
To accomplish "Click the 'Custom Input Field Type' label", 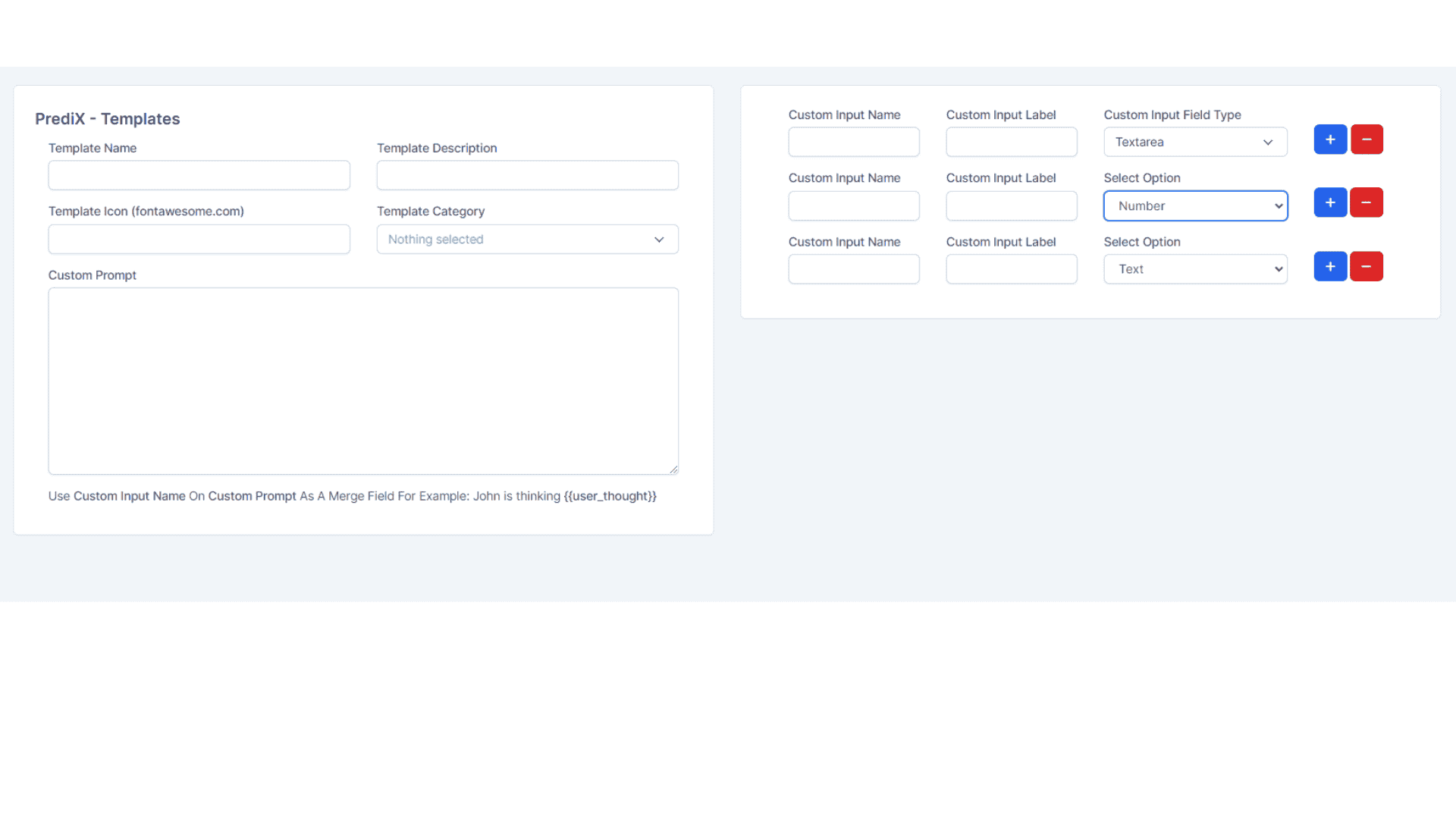I will tap(1172, 115).
